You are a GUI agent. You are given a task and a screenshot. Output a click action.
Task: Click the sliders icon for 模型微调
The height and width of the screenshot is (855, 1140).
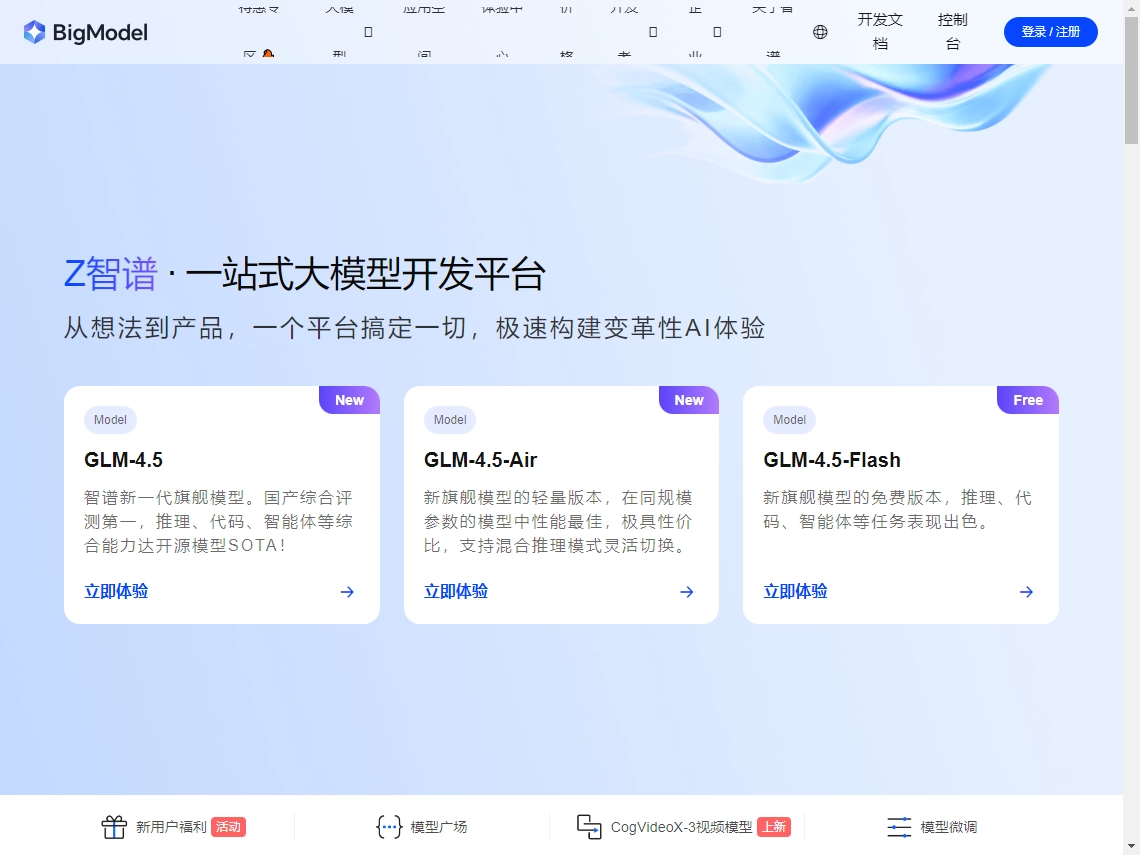coord(899,827)
